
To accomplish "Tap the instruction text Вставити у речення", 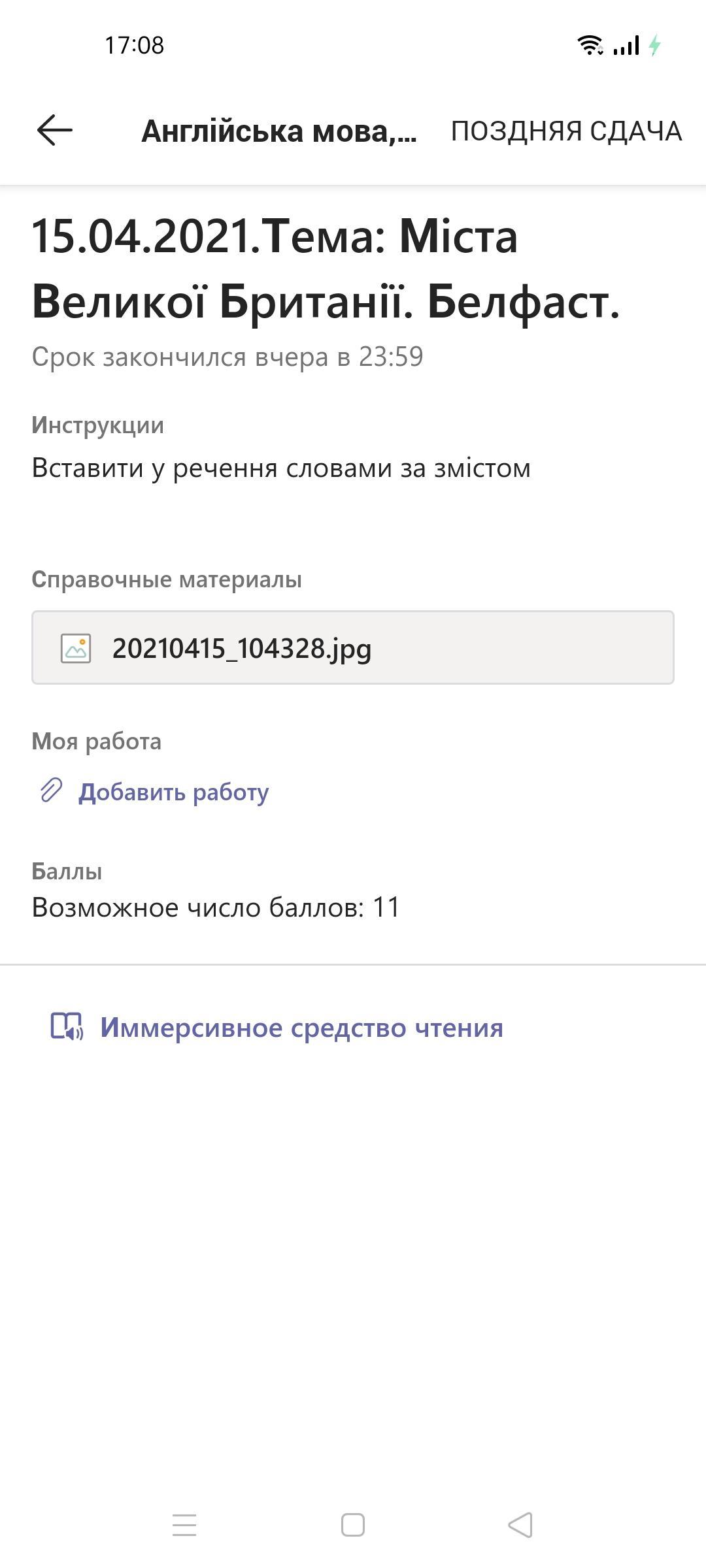I will point(281,468).
